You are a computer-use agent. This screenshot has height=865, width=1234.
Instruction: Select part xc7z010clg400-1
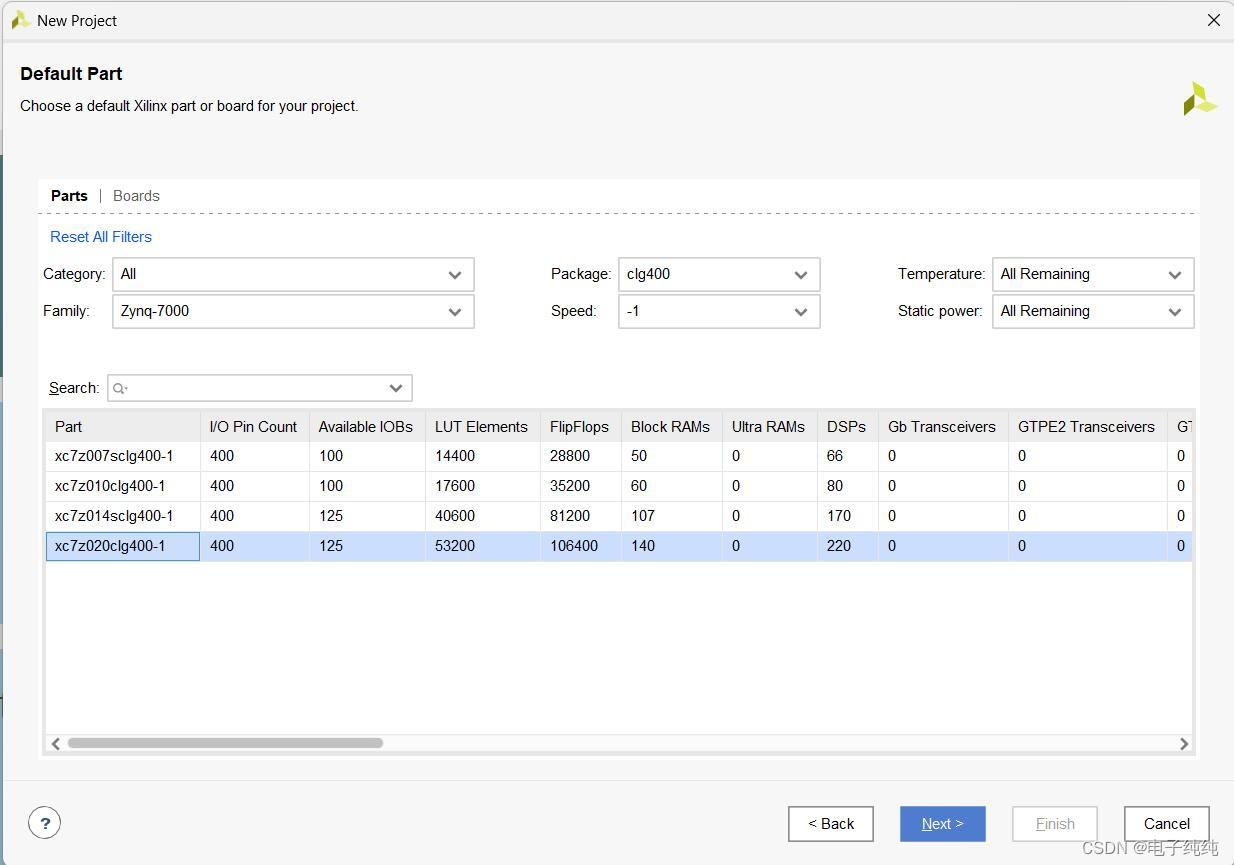[x=110, y=486]
